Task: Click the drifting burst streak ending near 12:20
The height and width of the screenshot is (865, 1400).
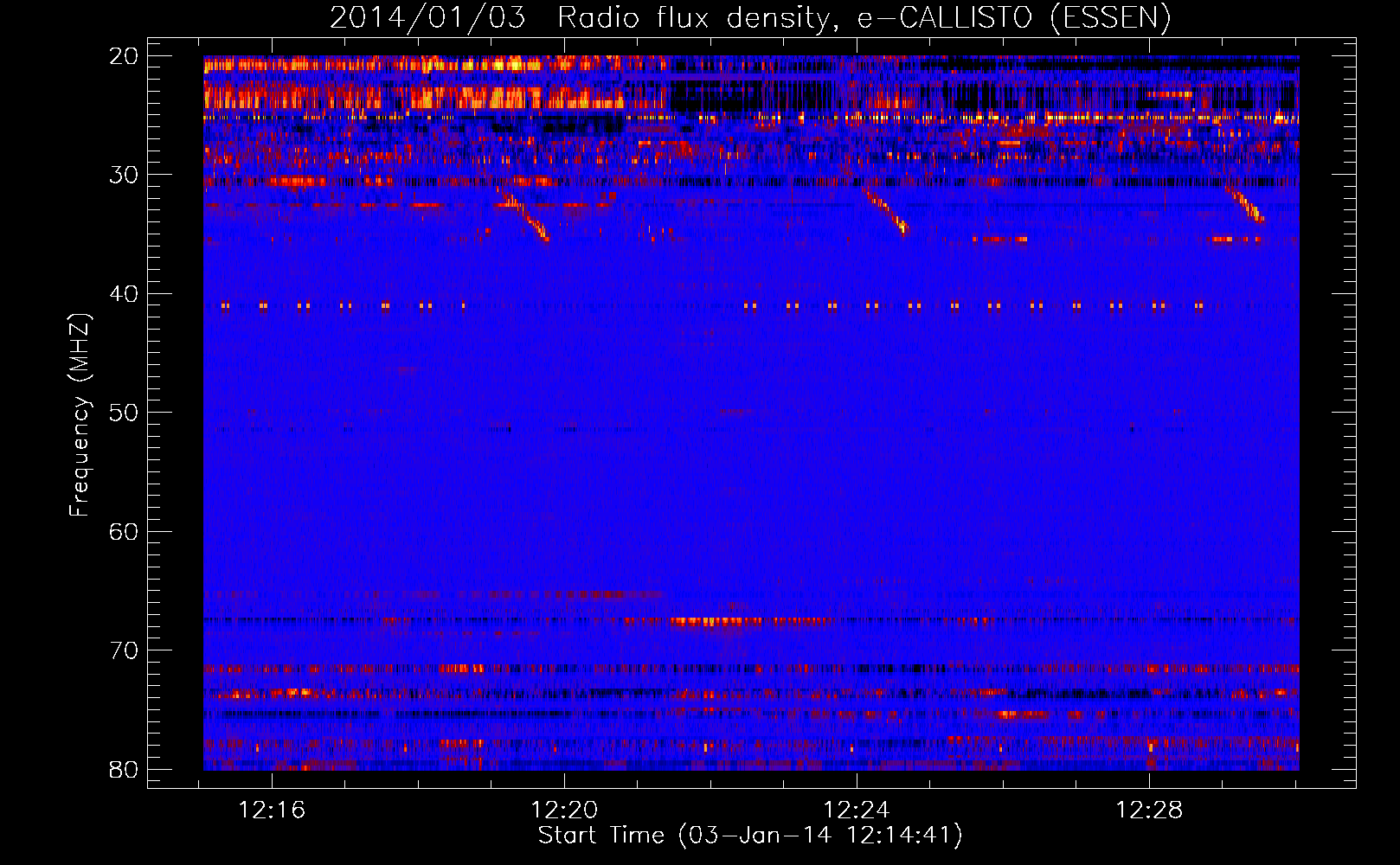Action: [523, 213]
